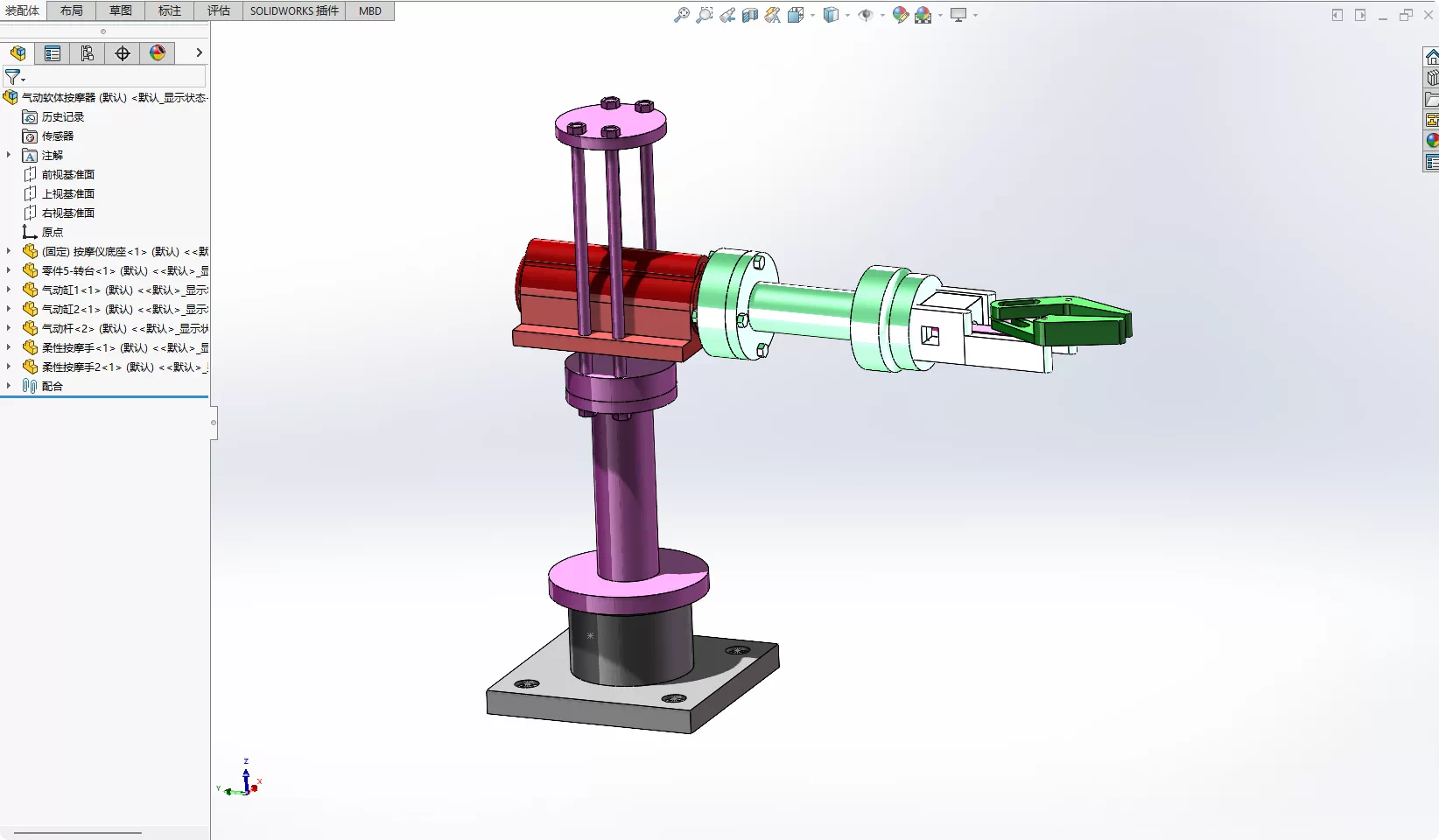Viewport: 1439px width, 840px height.
Task: Click the green gripper in the model
Action: pyautogui.click(x=1061, y=320)
